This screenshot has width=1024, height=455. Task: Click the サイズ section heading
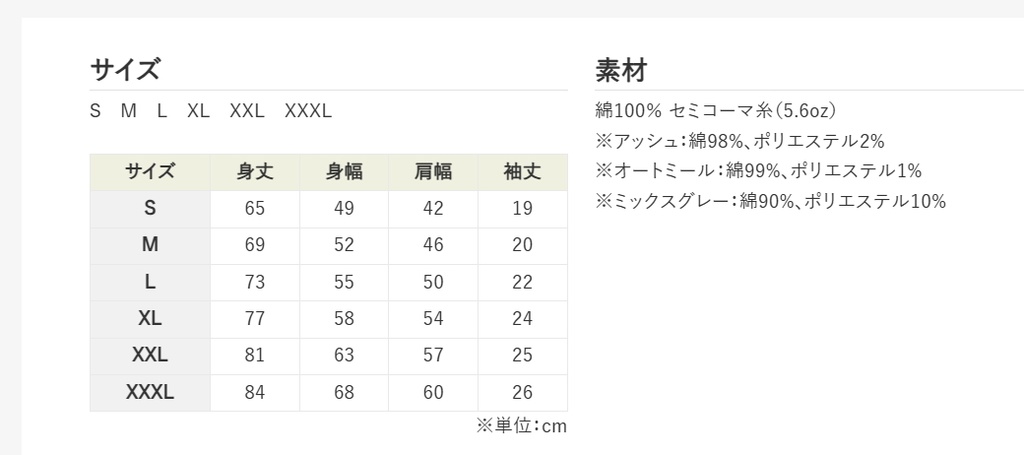click(125, 70)
